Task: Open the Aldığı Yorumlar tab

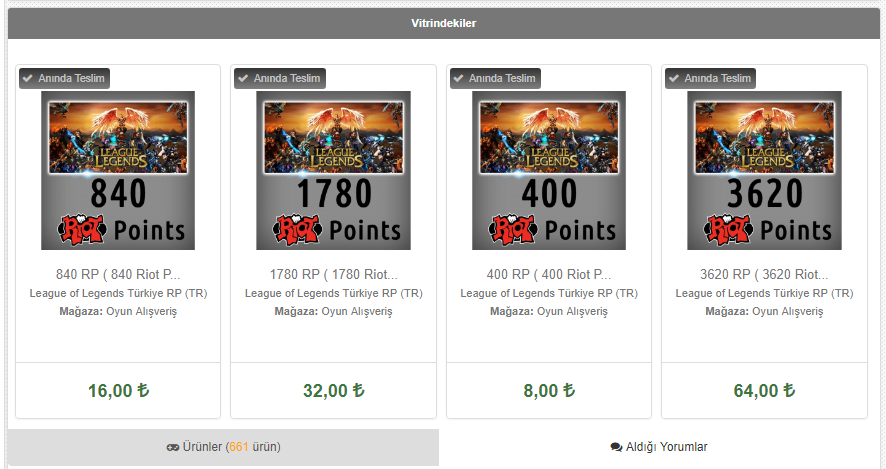Action: pos(659,447)
